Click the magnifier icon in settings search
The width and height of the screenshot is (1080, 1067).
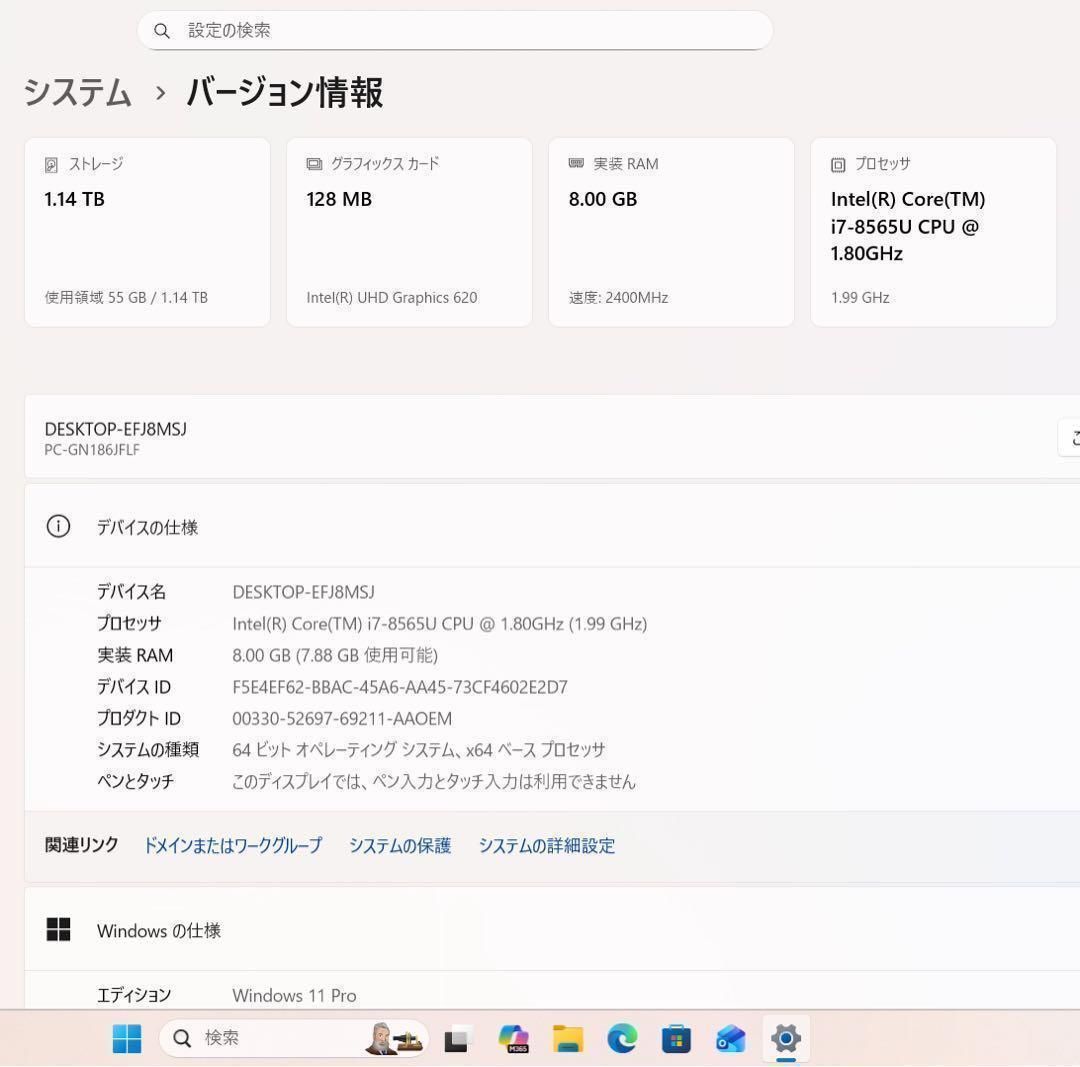[162, 31]
